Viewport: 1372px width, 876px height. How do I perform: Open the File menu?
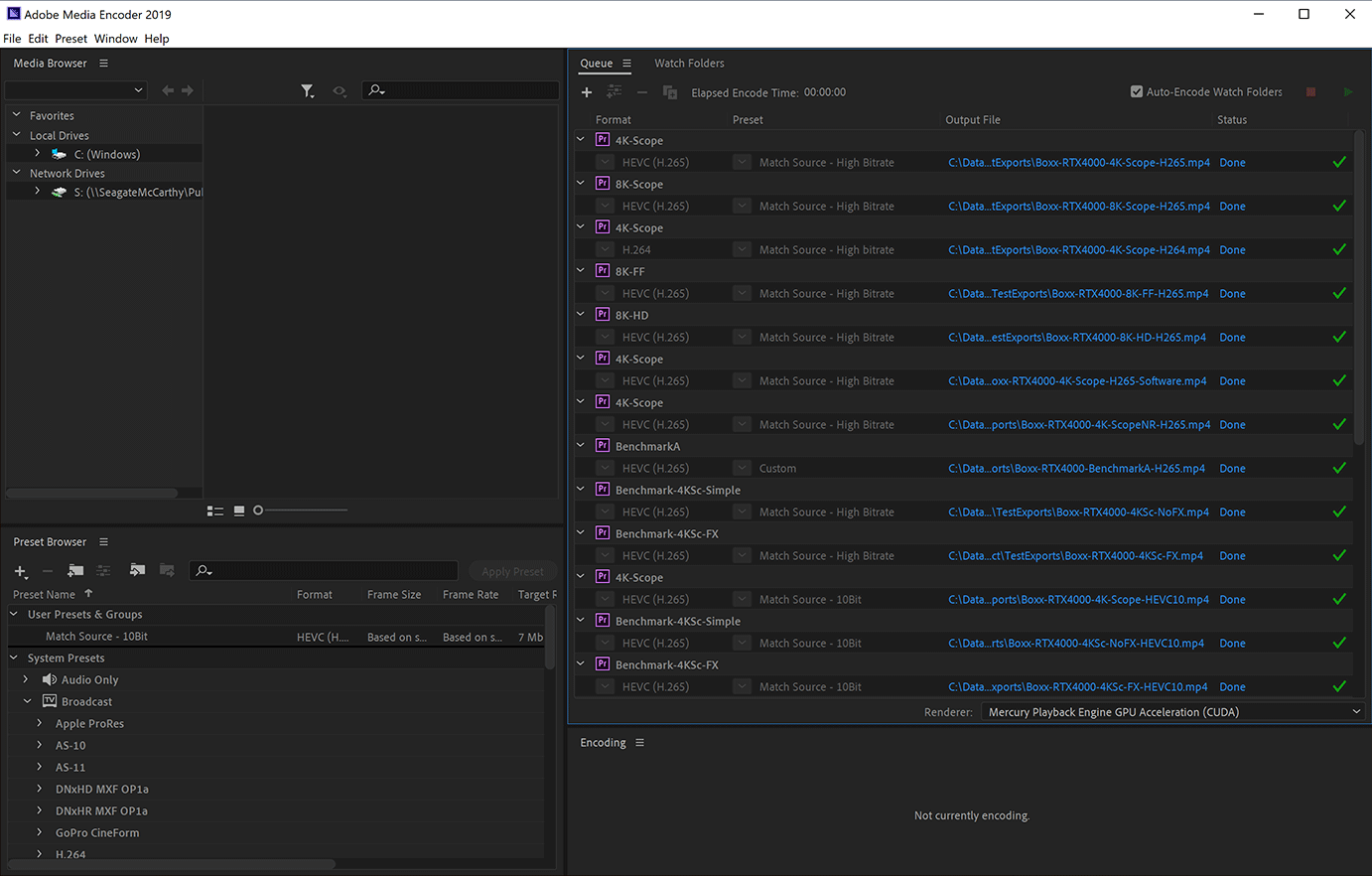tap(12, 39)
